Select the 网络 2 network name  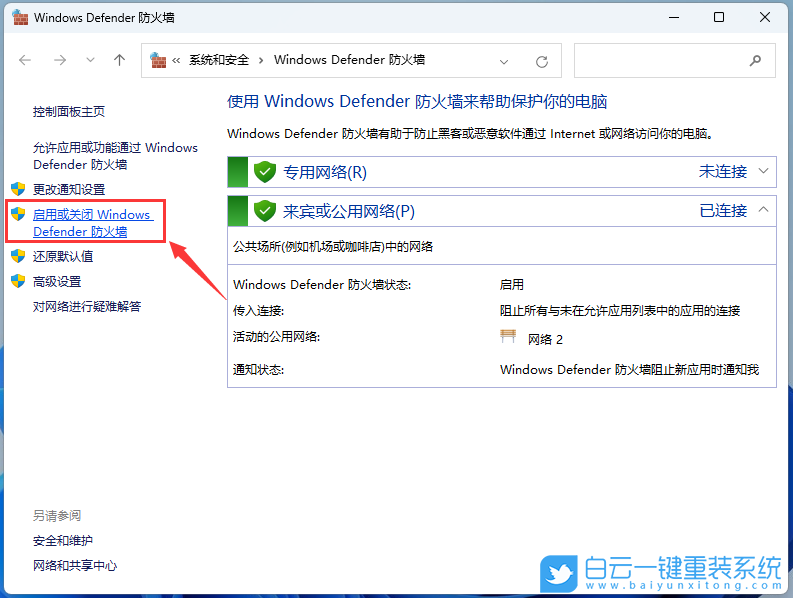click(545, 339)
